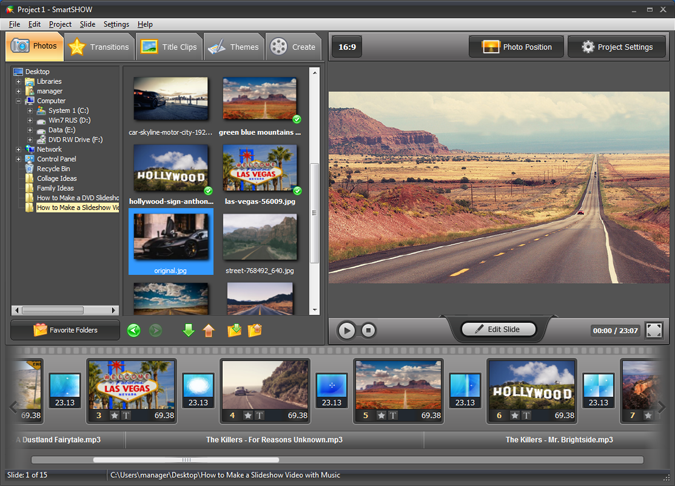Open the Help menu
This screenshot has width=675, height=486.
[x=145, y=24]
